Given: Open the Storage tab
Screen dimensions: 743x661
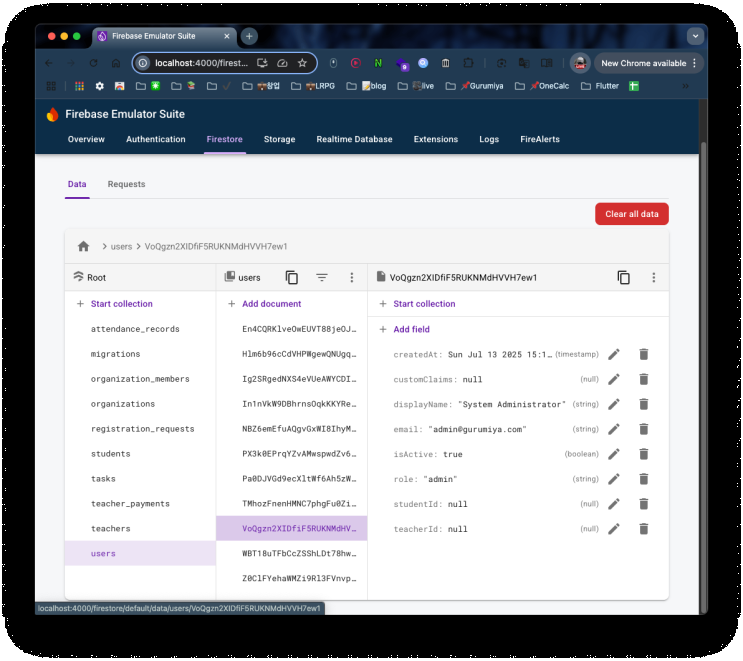Looking at the screenshot, I should 279,139.
